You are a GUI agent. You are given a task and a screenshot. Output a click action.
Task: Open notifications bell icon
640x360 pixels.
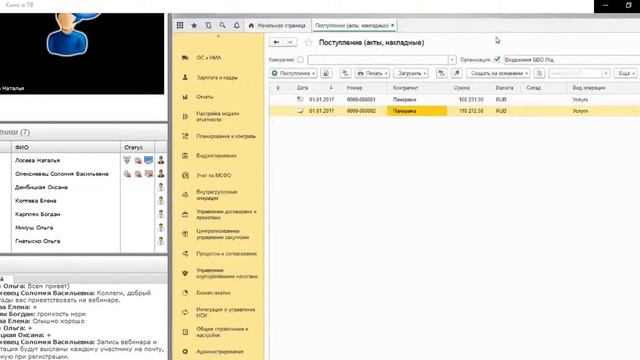point(236,25)
